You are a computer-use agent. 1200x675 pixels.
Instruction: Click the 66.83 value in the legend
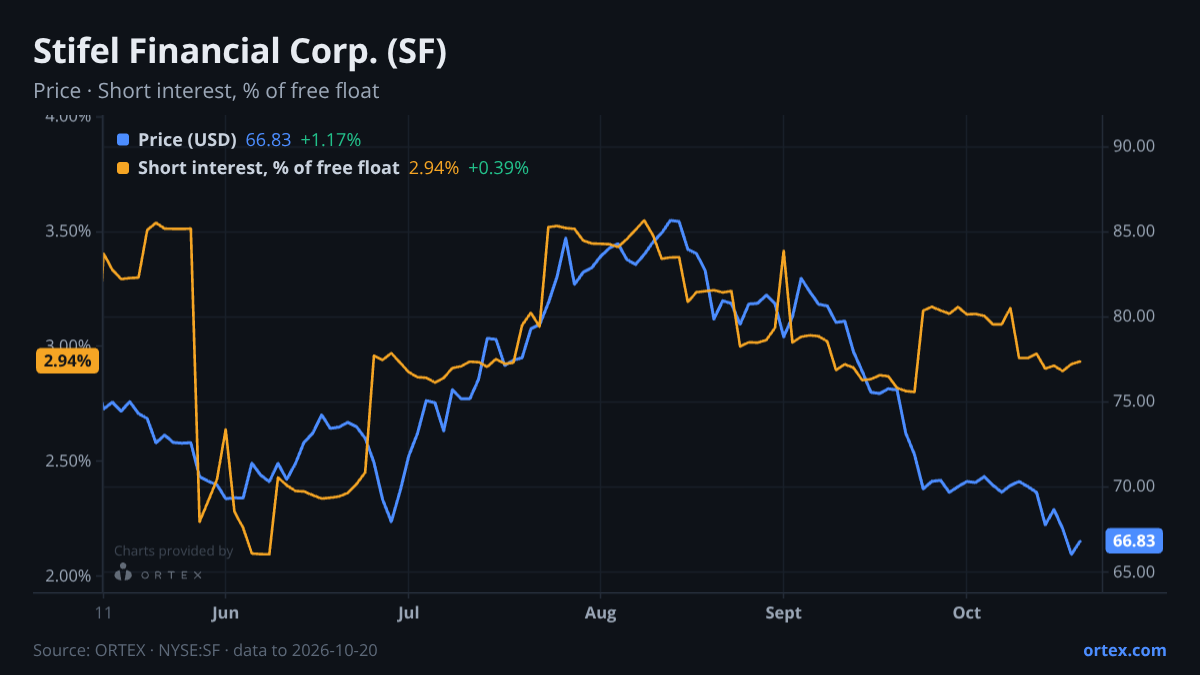pos(268,140)
